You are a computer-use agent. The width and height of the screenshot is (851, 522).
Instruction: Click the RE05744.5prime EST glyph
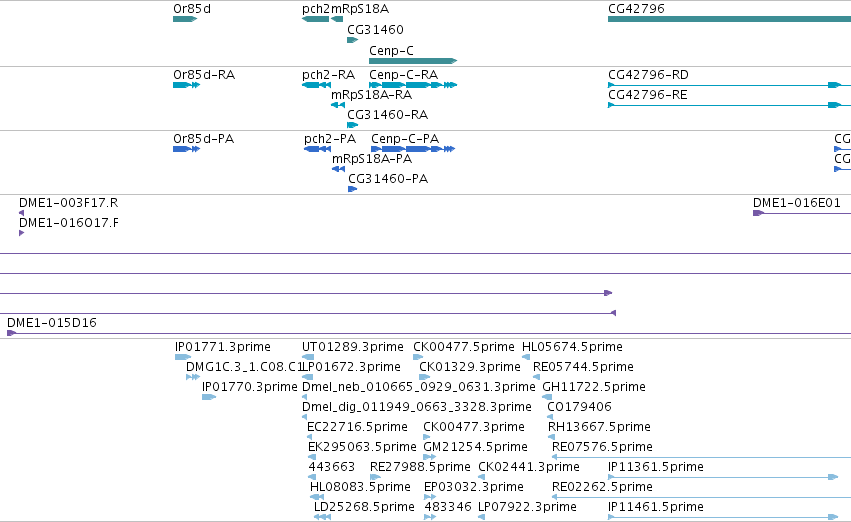tap(536, 377)
